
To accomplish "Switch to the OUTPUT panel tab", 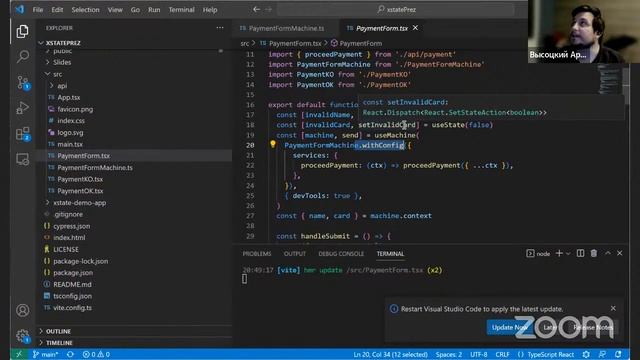I will [295, 254].
